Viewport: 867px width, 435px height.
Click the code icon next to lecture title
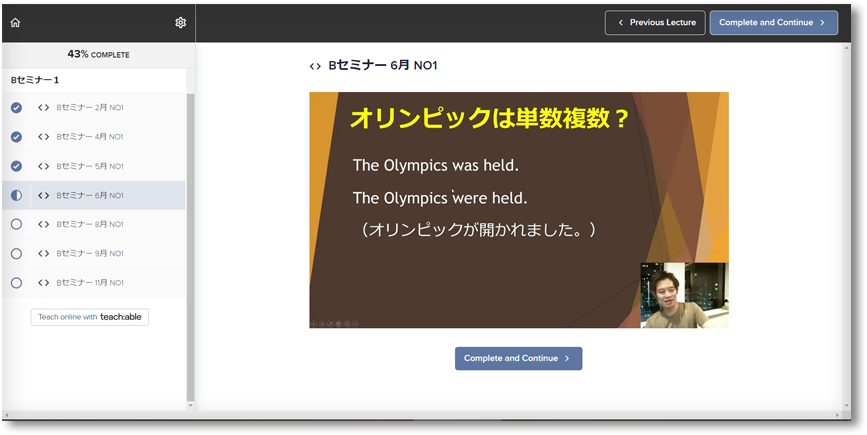coord(315,66)
